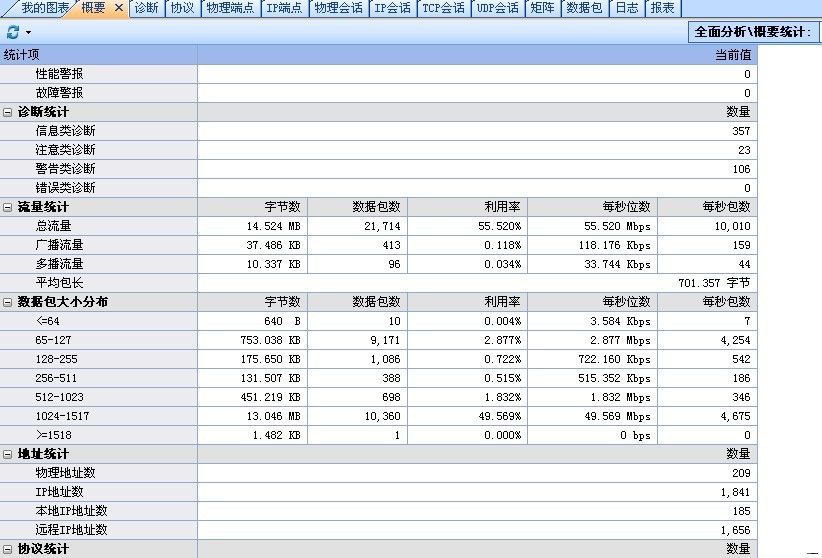Open the 物理端点 tab
This screenshot has height=558, width=822.
tap(230, 8)
